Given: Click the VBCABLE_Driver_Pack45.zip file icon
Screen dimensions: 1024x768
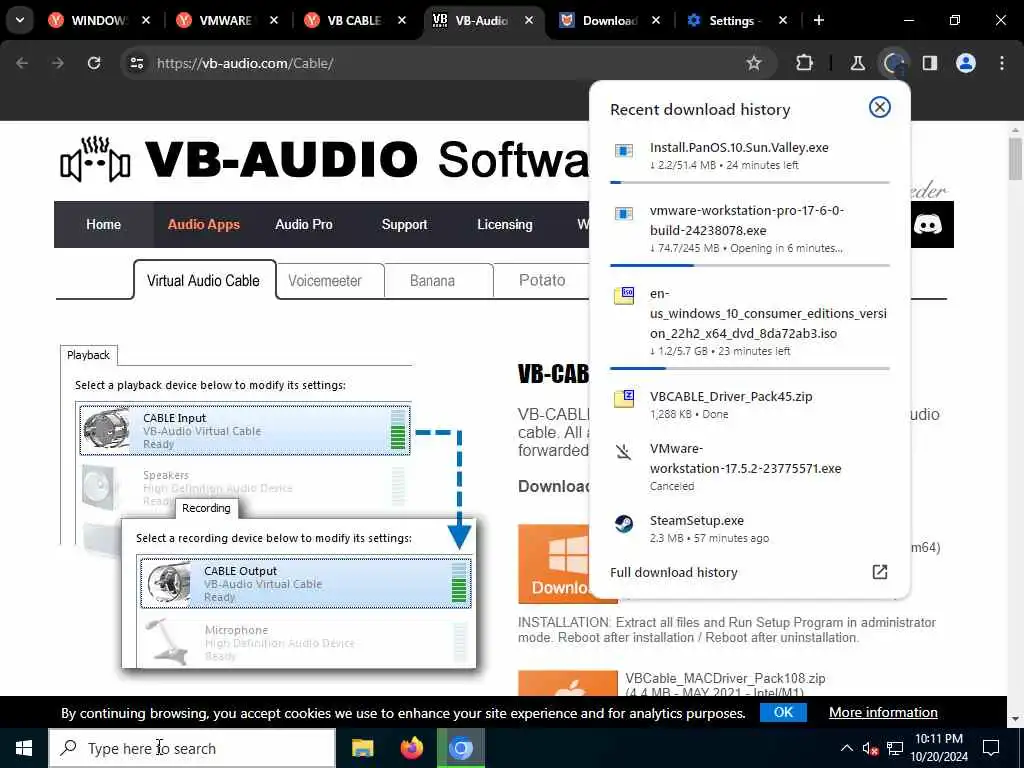Looking at the screenshot, I should coord(624,398).
